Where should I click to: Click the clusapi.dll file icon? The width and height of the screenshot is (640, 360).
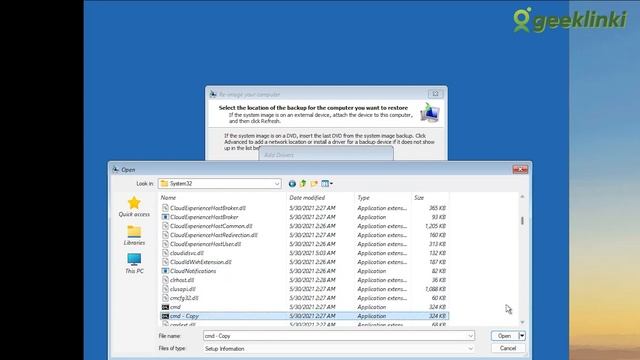tap(165, 289)
